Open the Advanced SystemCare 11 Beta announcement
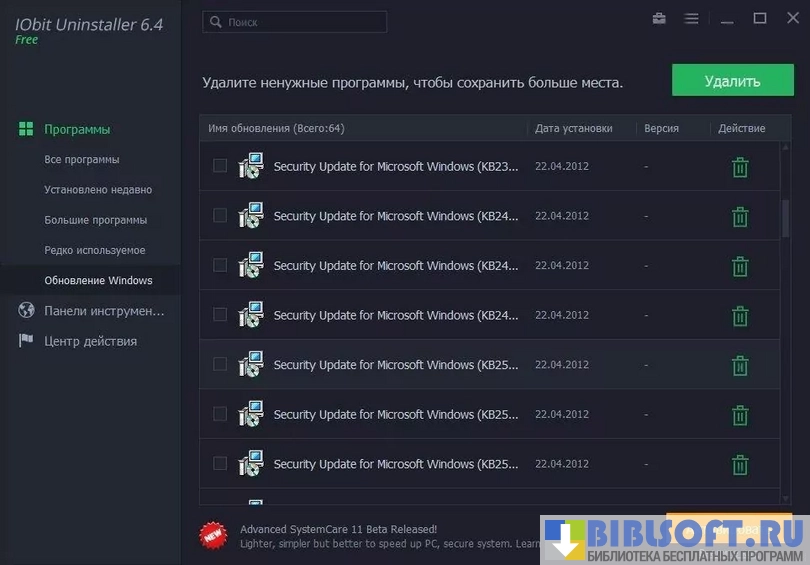 338,529
